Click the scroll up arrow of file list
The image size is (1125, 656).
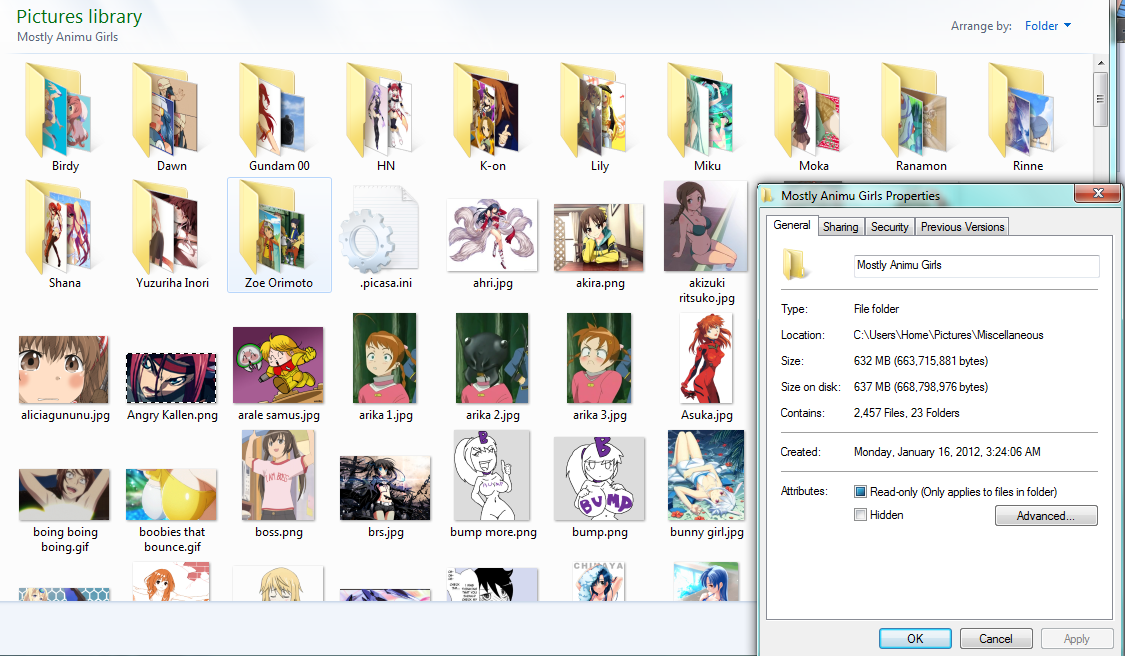coord(1101,62)
